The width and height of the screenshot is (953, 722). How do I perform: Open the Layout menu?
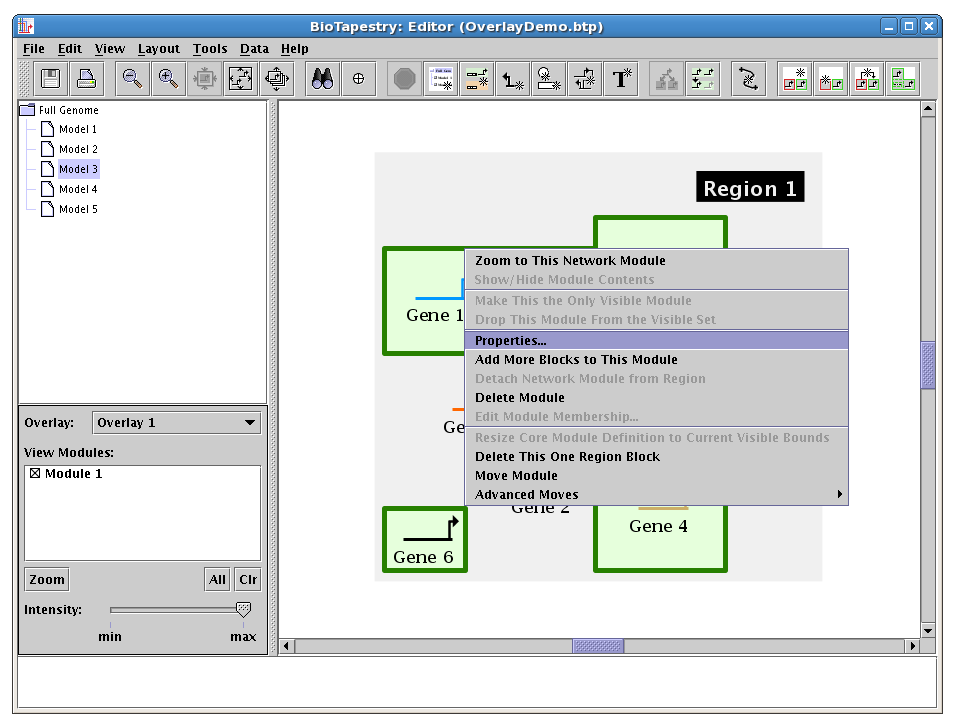[x=158, y=48]
